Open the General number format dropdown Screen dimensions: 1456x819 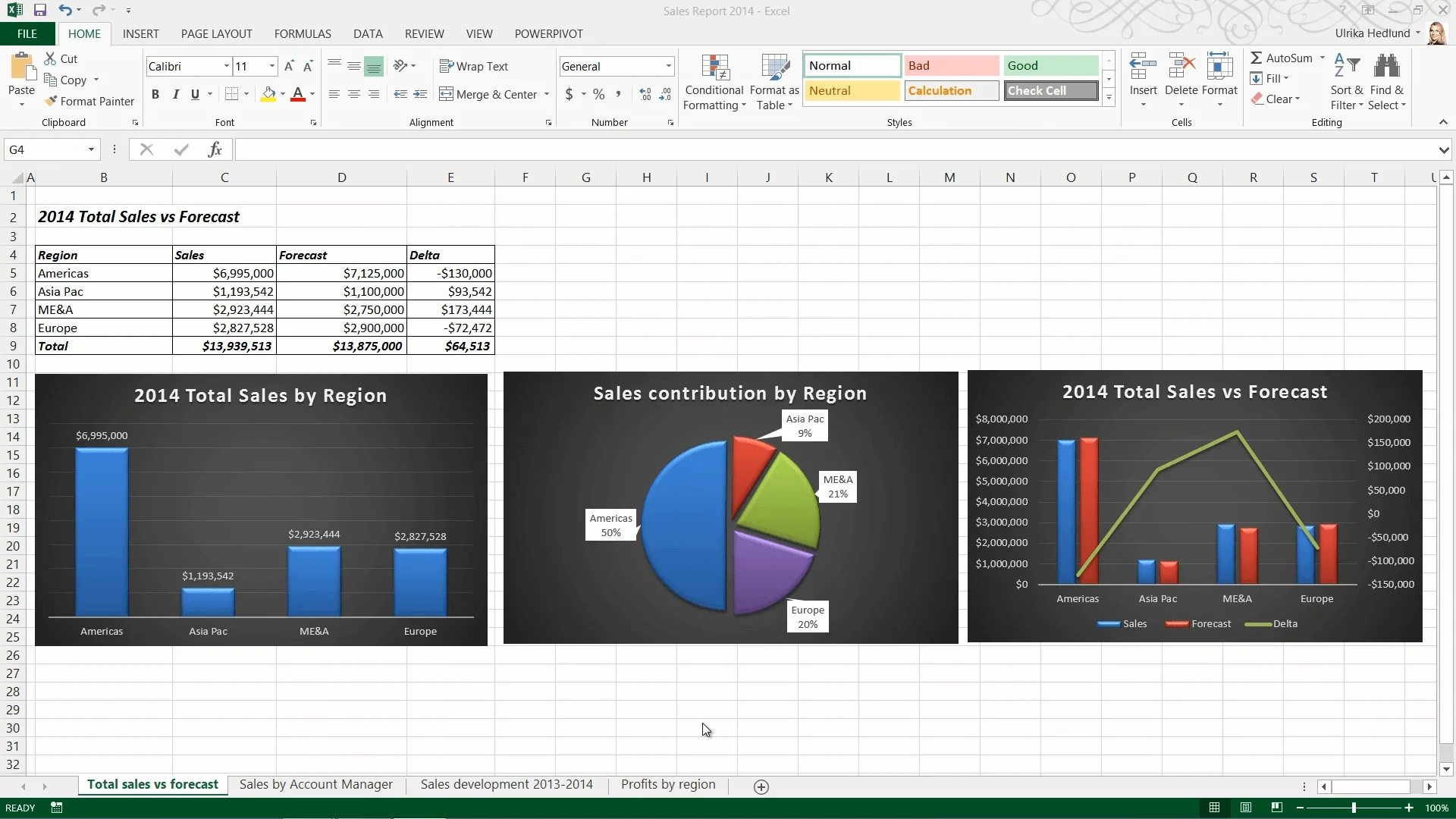[x=668, y=66]
